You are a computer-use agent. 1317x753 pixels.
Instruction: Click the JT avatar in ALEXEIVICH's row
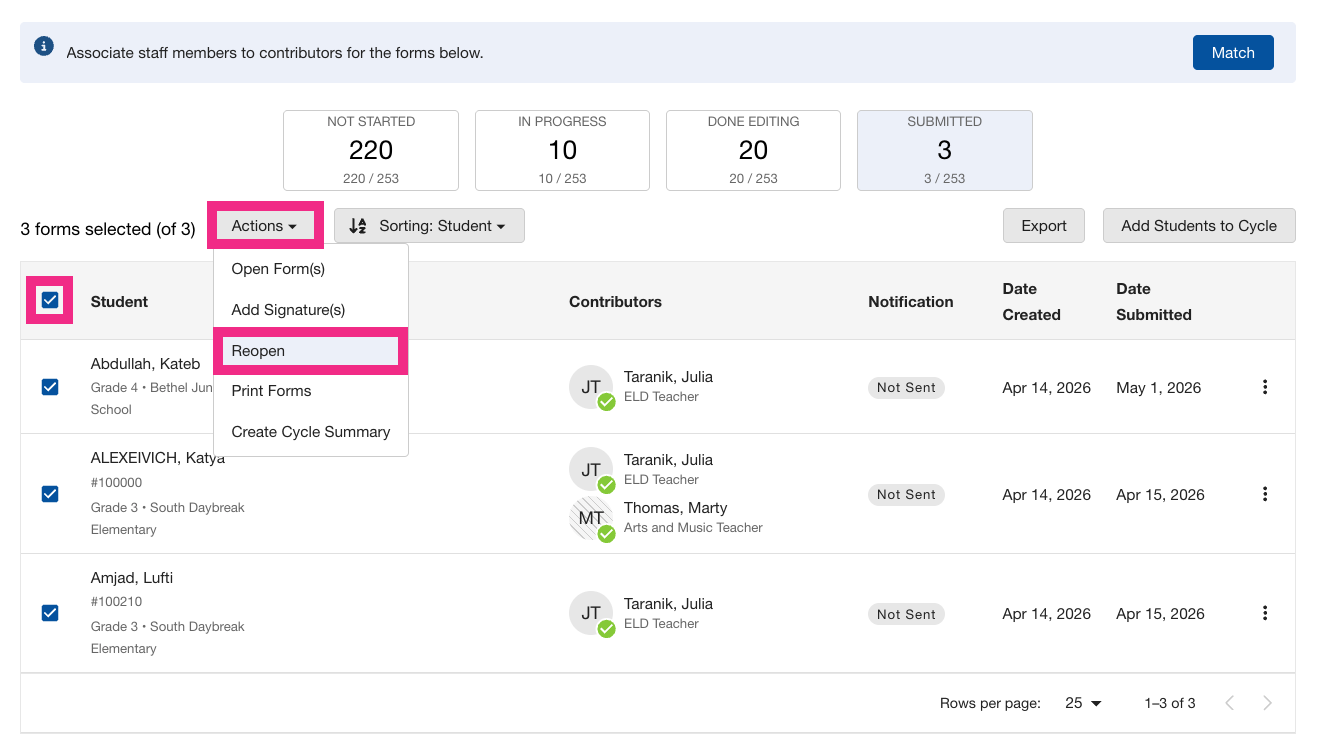click(591, 469)
